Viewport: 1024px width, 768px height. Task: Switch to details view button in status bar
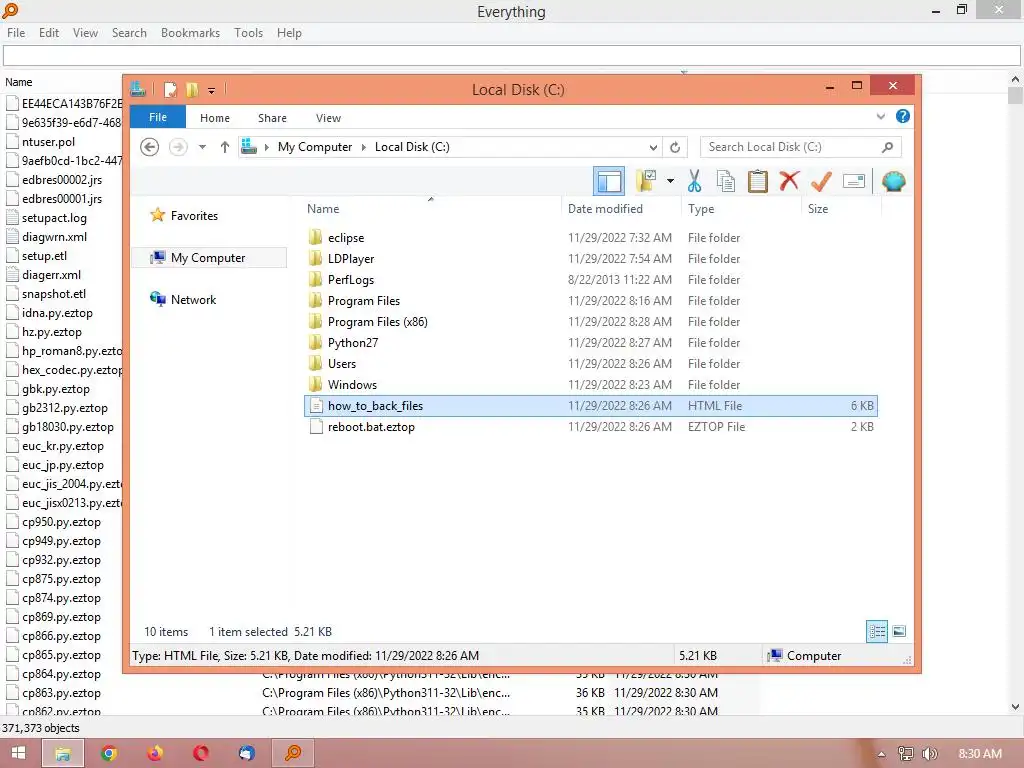(876, 631)
